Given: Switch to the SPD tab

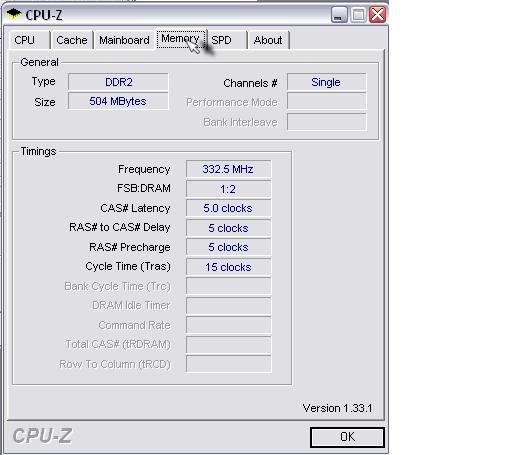Looking at the screenshot, I should [227, 40].
